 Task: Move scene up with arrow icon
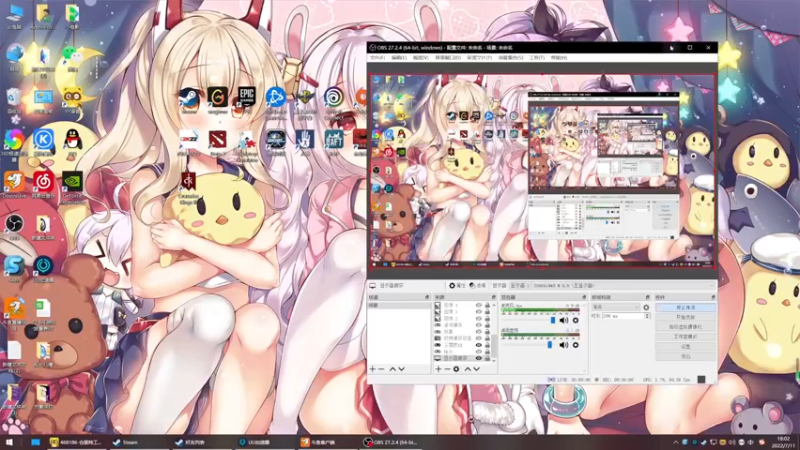coord(392,369)
